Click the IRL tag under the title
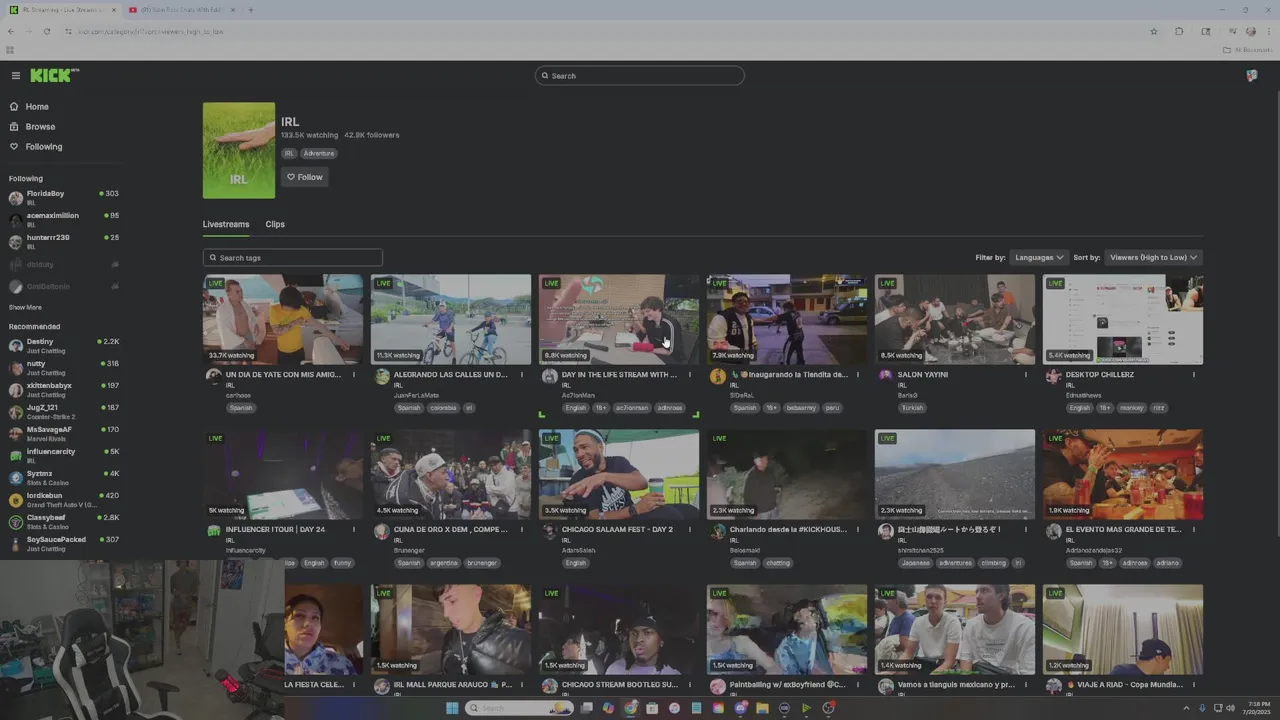Viewport: 1280px width, 720px height. 289,154
